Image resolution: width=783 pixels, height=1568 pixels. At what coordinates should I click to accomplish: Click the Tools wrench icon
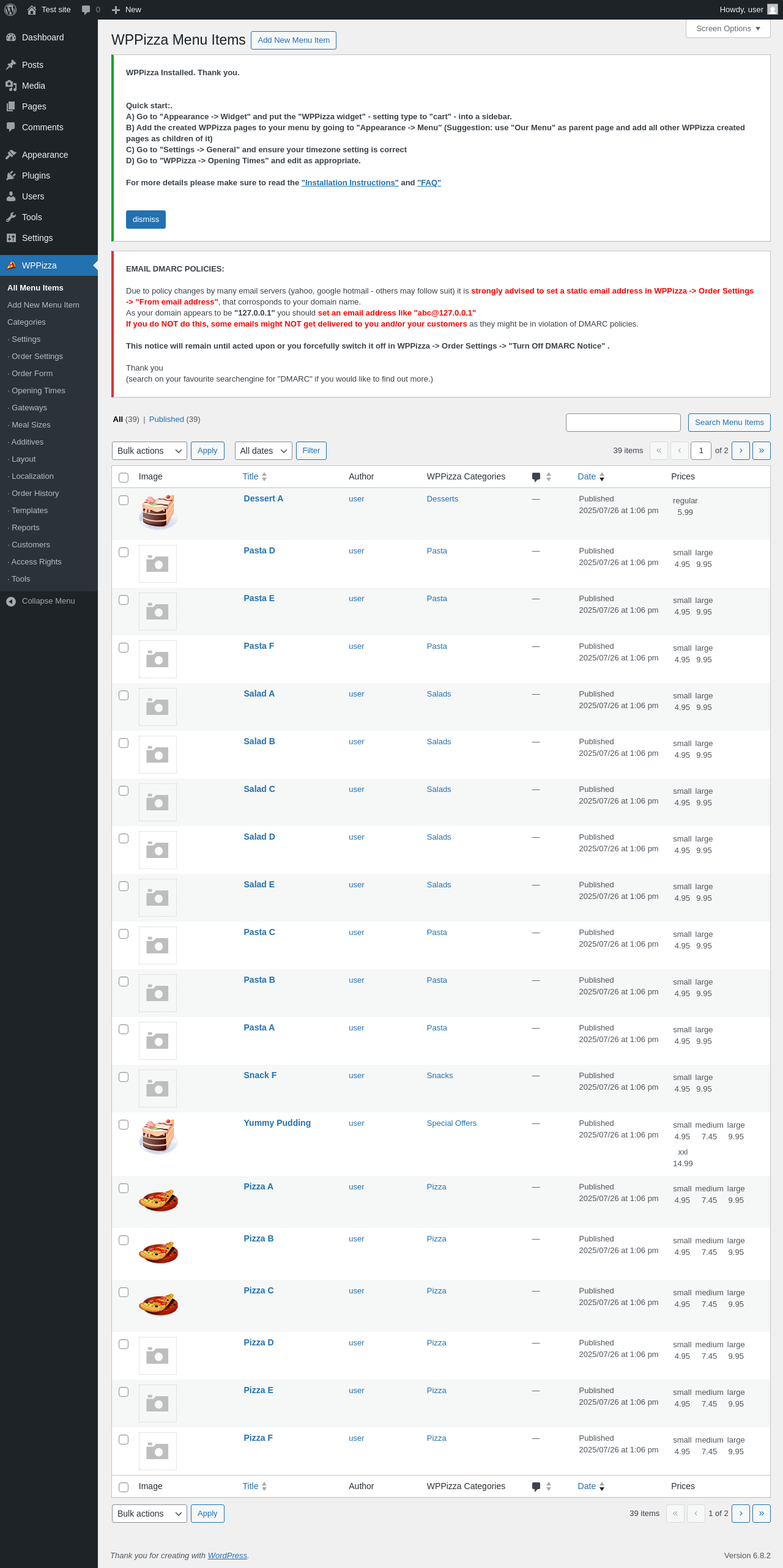11,217
